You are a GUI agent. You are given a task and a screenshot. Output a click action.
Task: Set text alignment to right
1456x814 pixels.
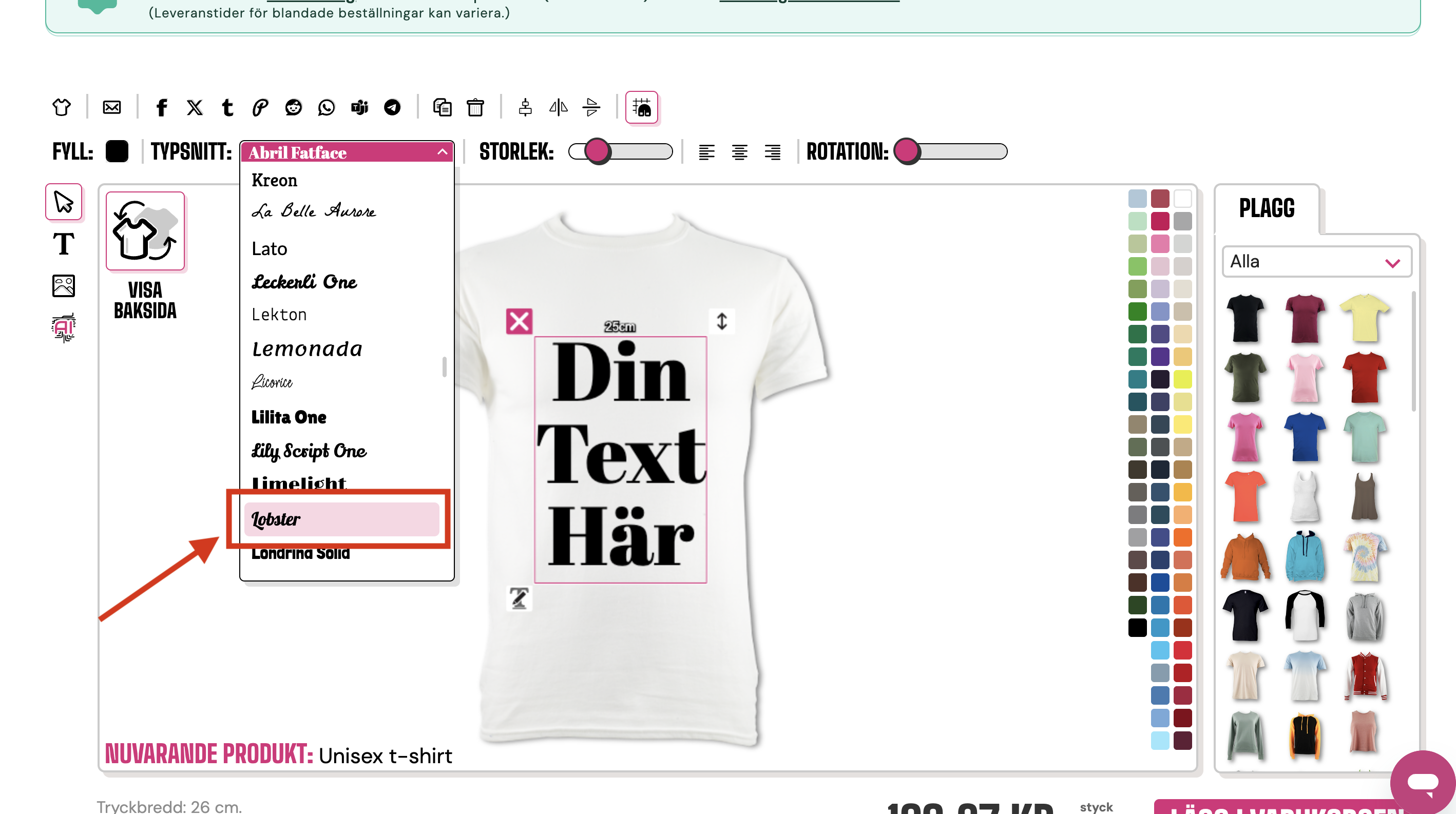772,152
